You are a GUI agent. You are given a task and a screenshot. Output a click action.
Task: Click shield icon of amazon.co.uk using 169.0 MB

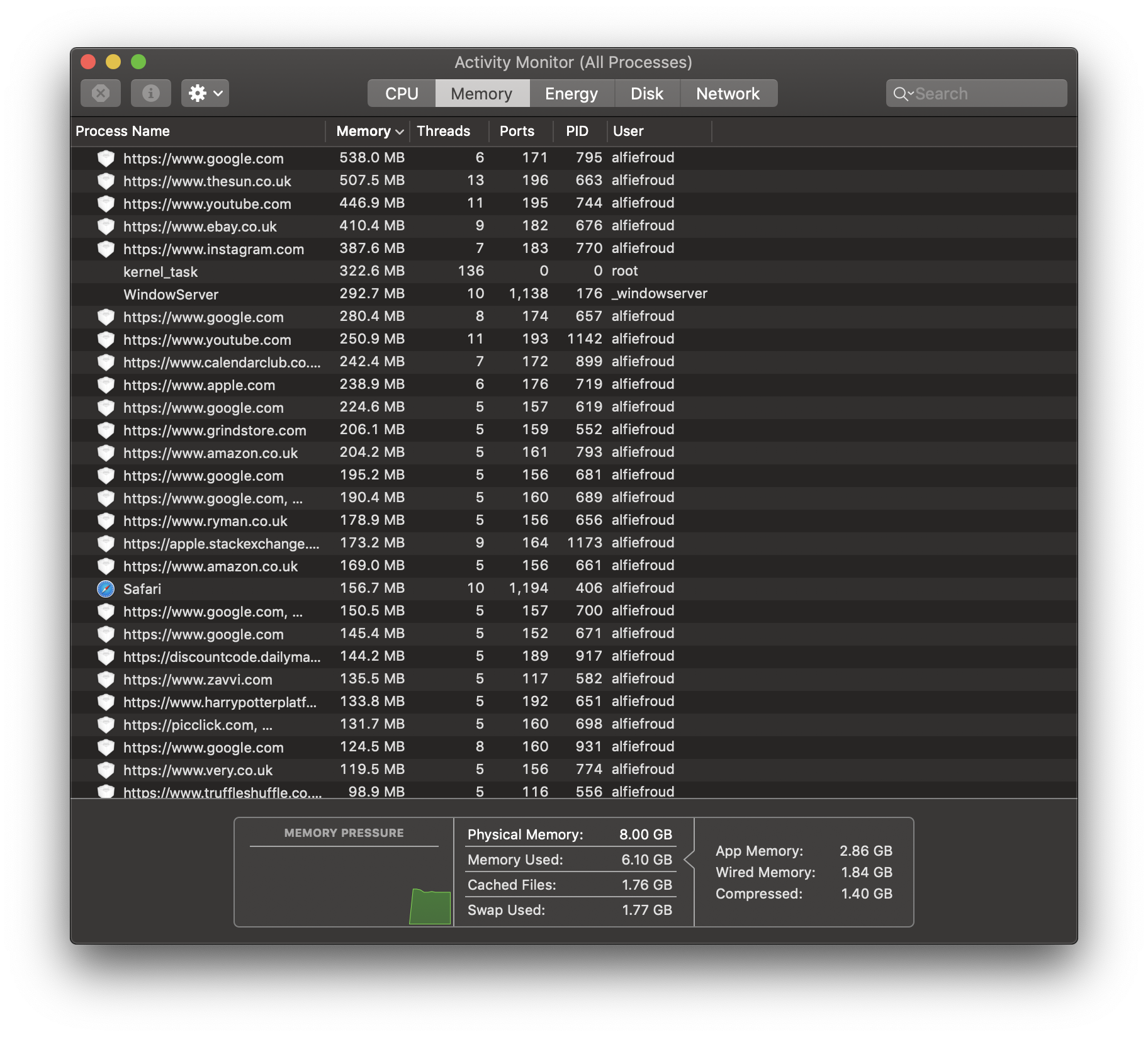tap(106, 566)
